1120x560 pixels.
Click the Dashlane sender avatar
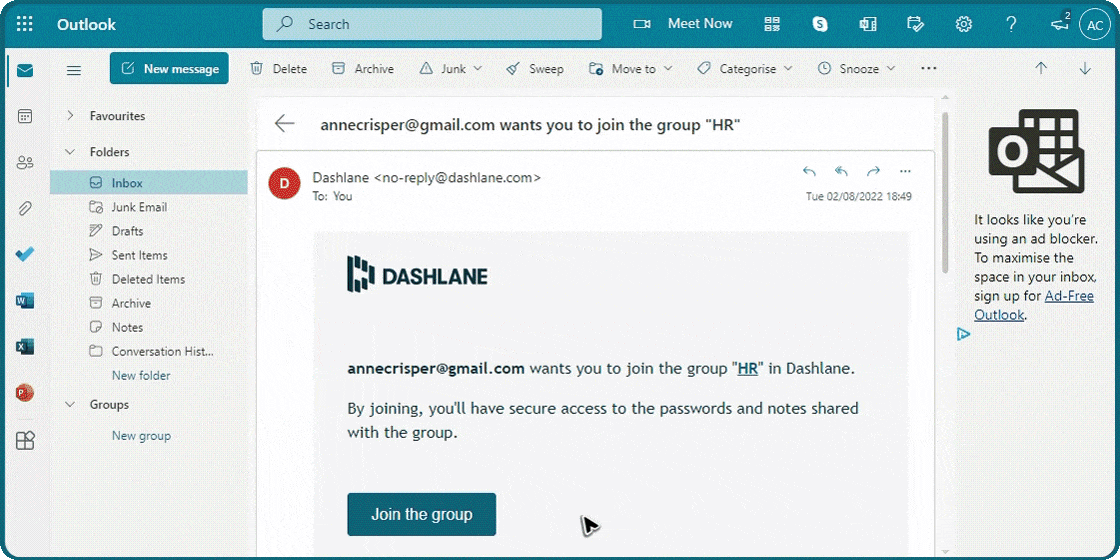[284, 184]
